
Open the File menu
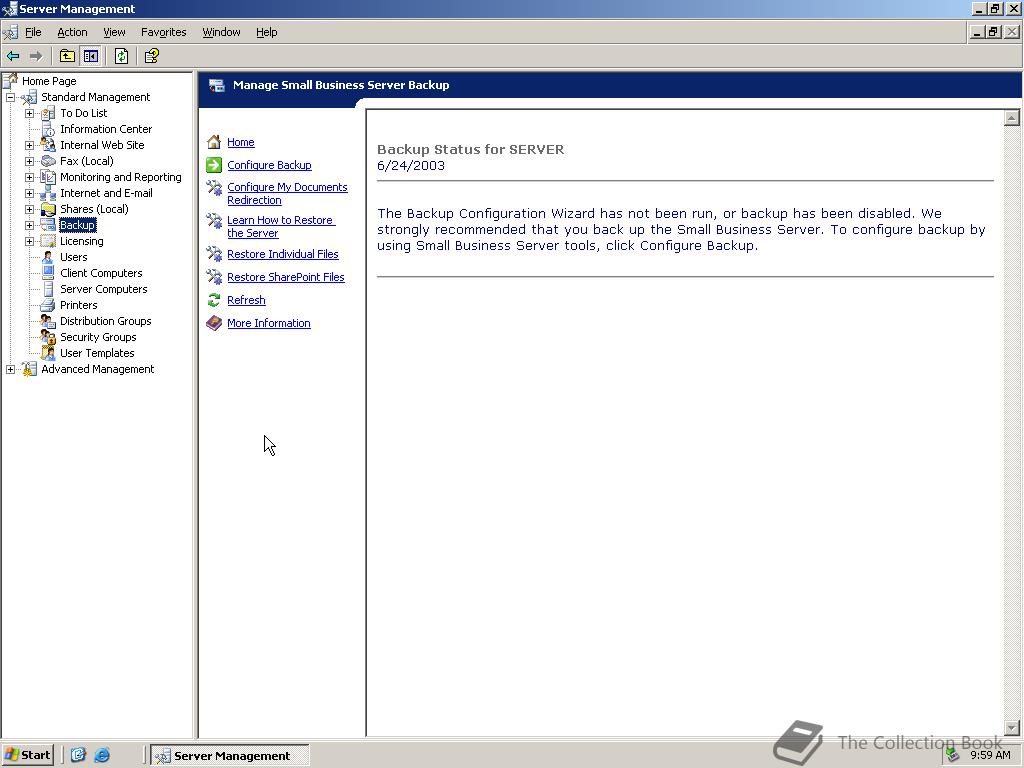[33, 32]
